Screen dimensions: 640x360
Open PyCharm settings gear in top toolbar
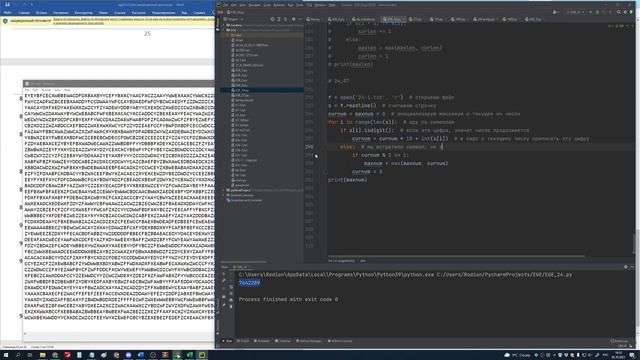tap(625, 12)
